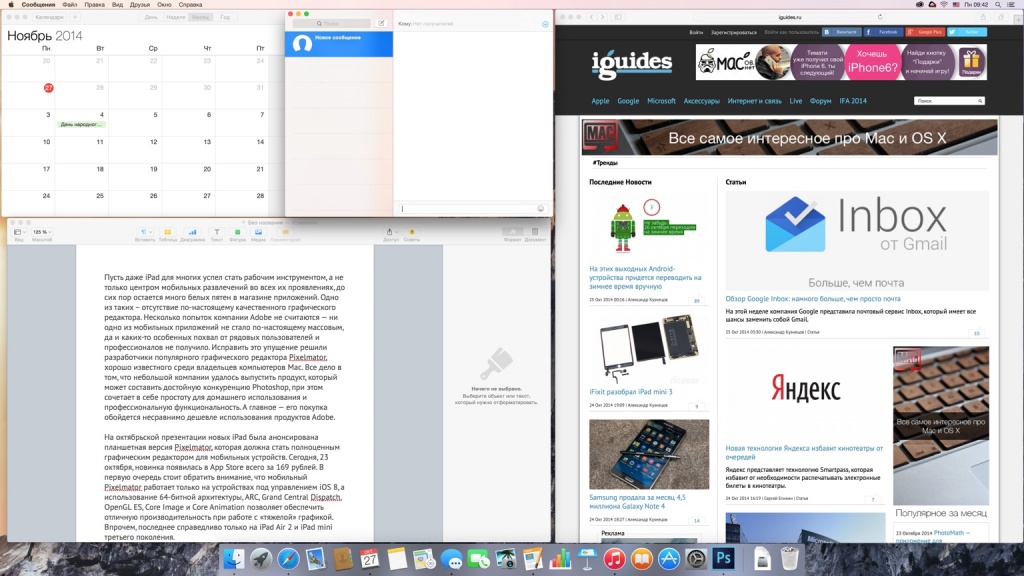The width and height of the screenshot is (1024, 576).
Task: Launch Launchpad rocket icon in dock
Action: tap(261, 559)
